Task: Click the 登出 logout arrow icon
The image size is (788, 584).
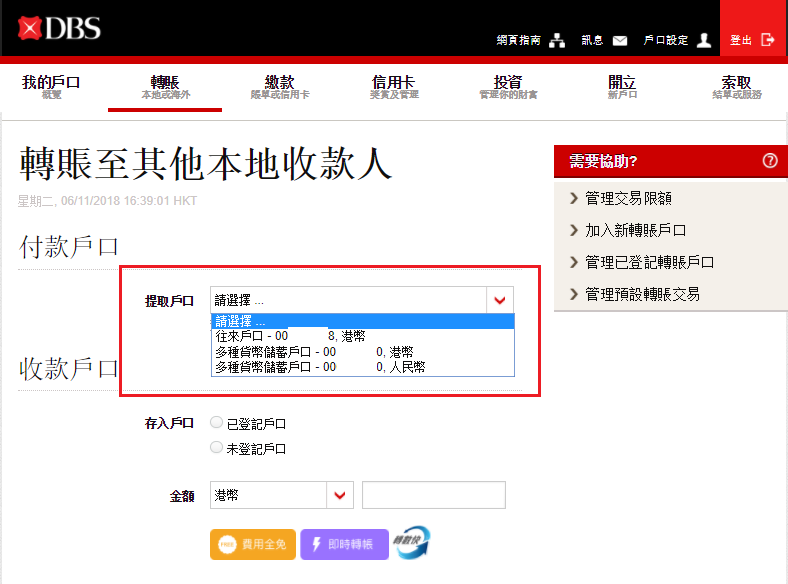Action: pyautogui.click(x=767, y=41)
